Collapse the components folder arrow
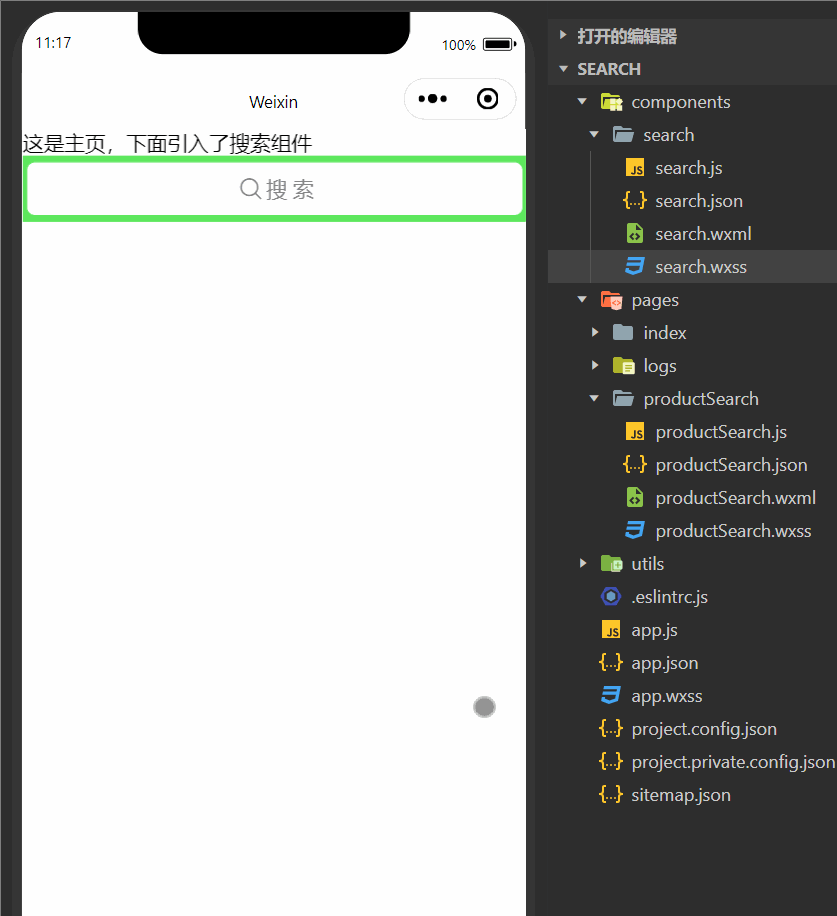The width and height of the screenshot is (837, 916). [582, 102]
